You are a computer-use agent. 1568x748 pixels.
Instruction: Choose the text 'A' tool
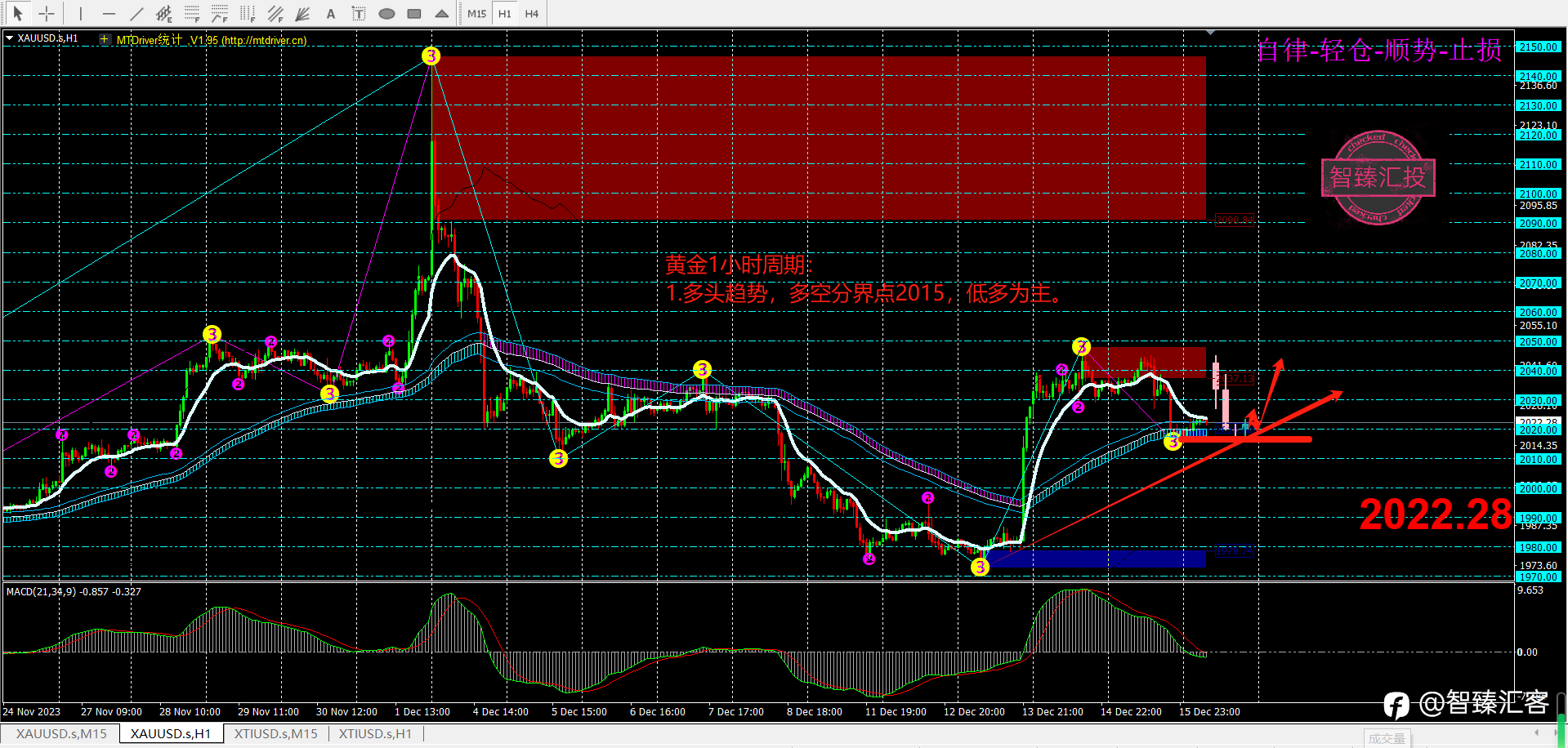point(331,13)
